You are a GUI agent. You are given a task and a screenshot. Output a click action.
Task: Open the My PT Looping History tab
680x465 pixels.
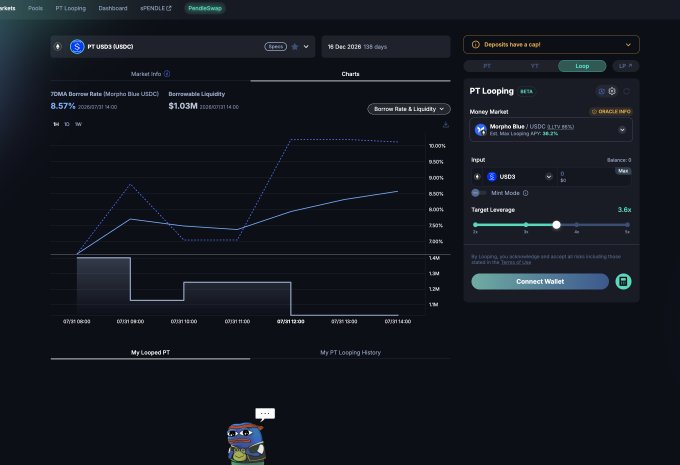[350, 352]
